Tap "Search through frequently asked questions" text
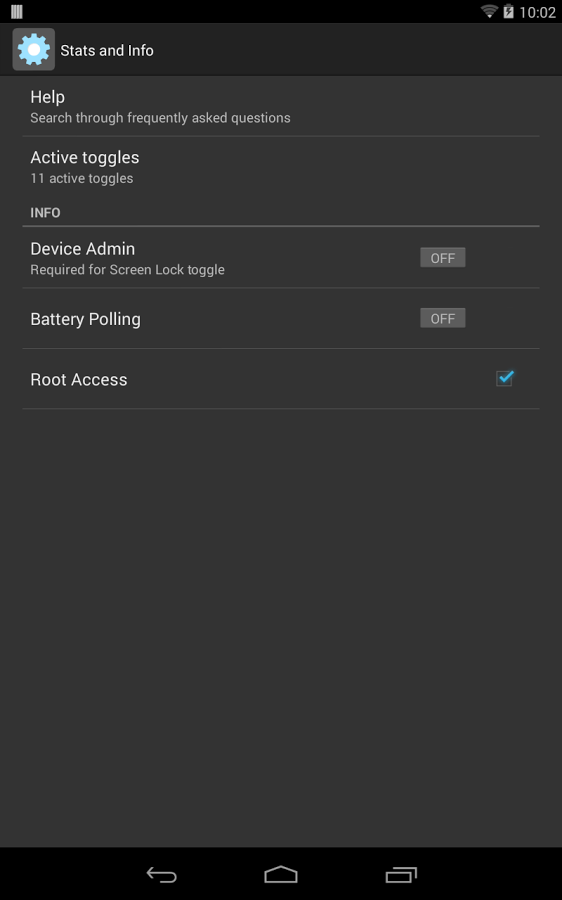 [160, 118]
